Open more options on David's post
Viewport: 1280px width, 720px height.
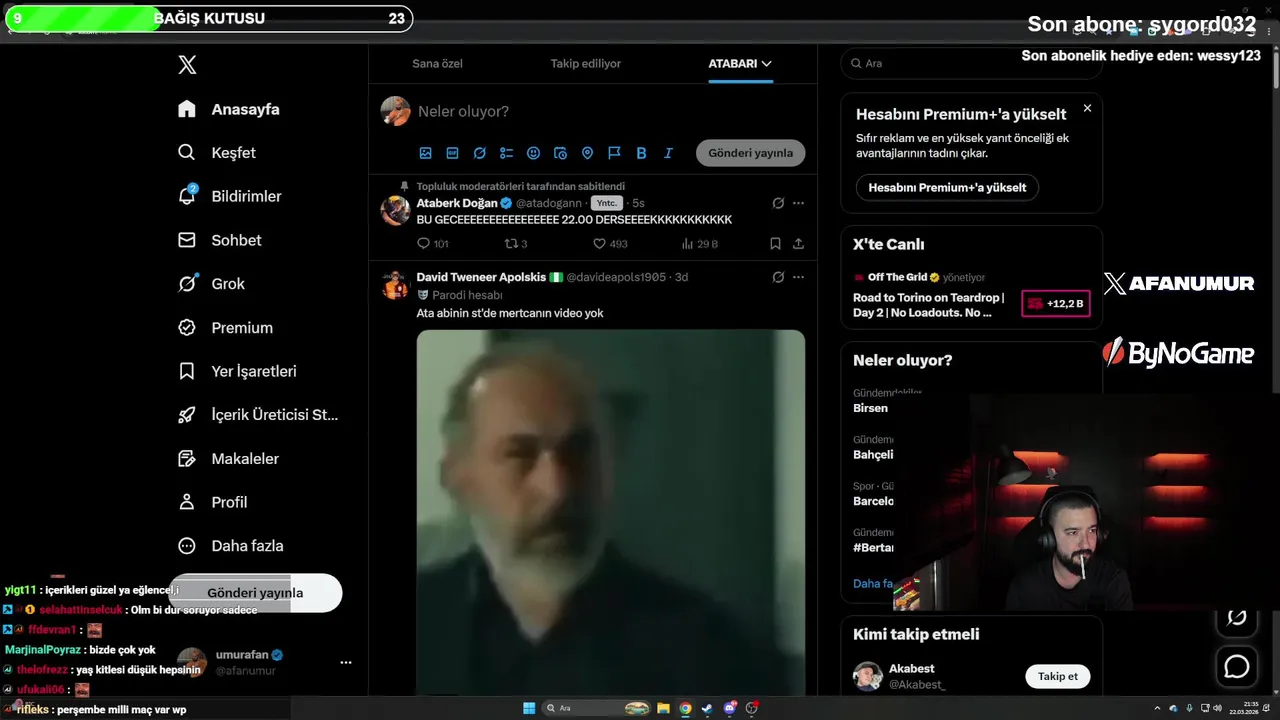point(798,277)
